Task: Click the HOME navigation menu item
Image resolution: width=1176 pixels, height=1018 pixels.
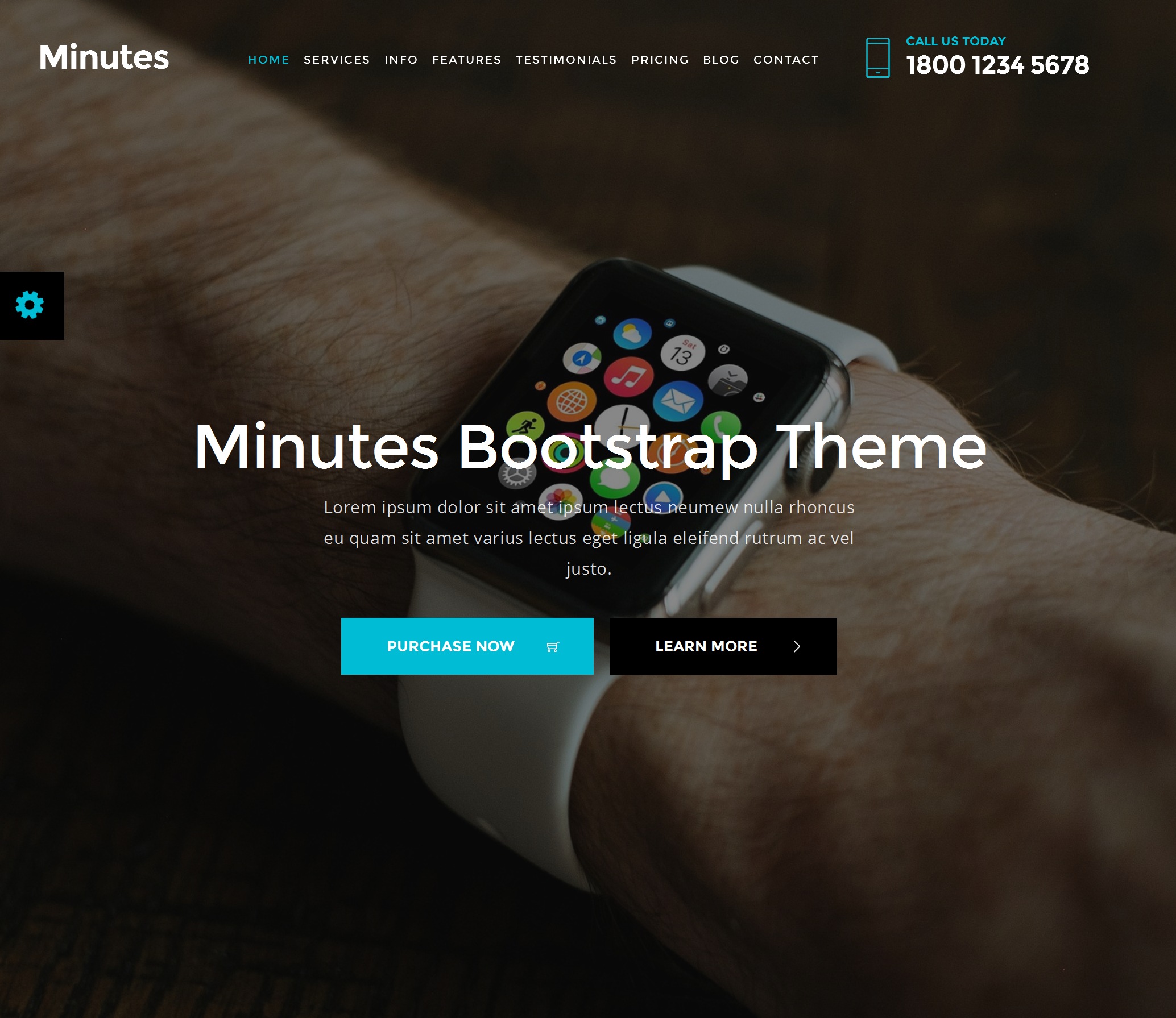Action: [x=268, y=59]
